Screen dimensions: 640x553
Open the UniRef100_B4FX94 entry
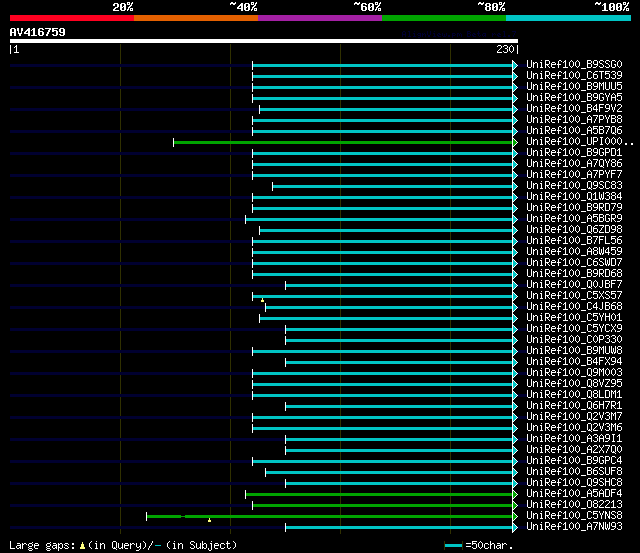[574, 362]
